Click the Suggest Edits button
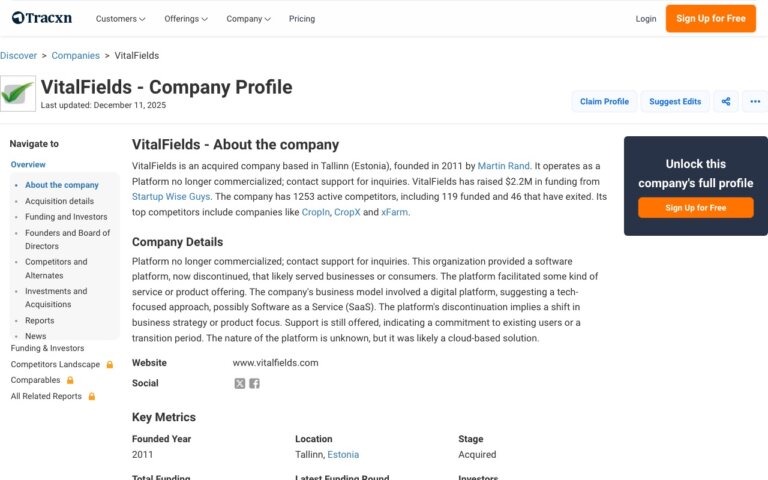This screenshot has width=768, height=480. tap(675, 101)
